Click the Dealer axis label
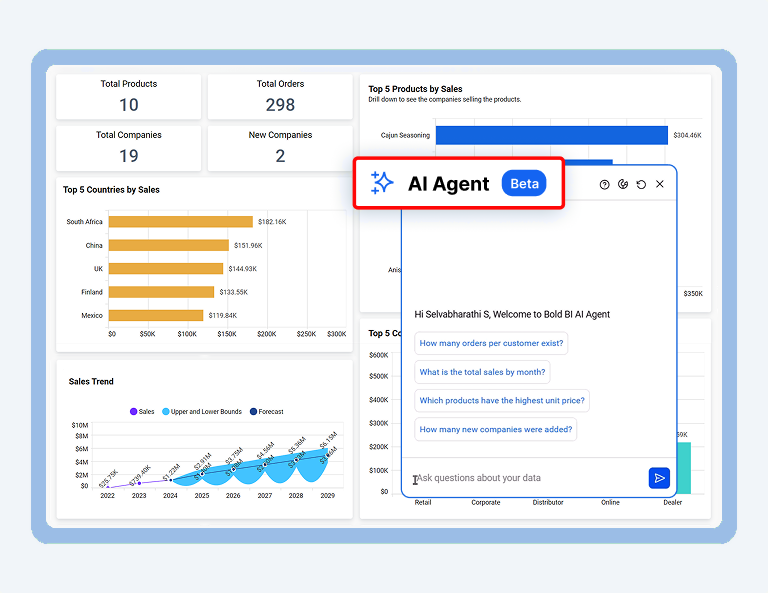This screenshot has width=768, height=593. (672, 502)
